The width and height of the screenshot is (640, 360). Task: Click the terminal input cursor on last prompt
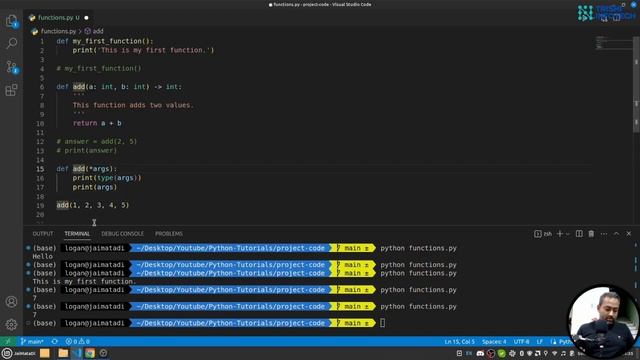click(x=382, y=323)
